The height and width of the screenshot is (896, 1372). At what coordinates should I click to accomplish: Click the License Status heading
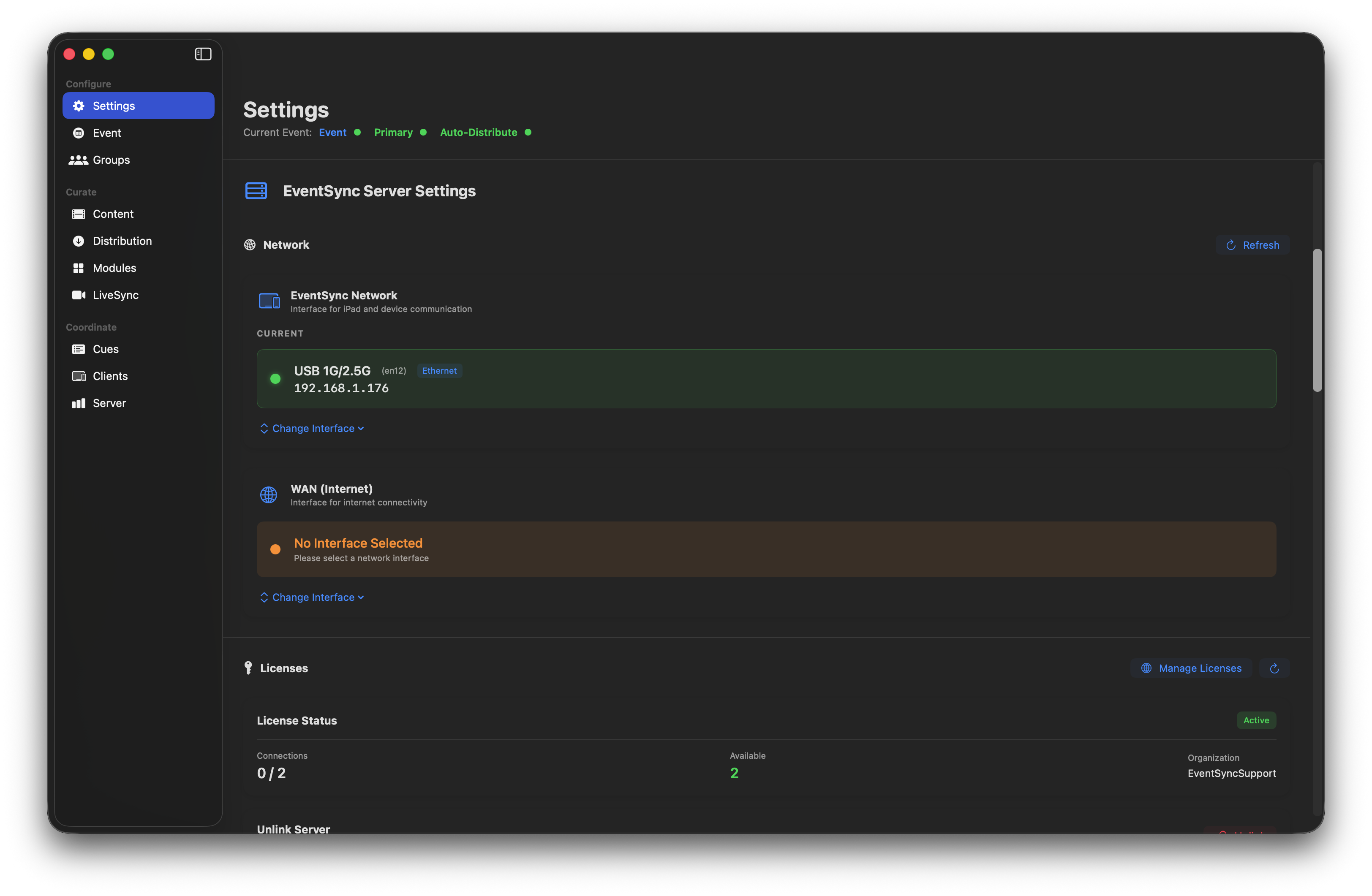pyautogui.click(x=297, y=720)
